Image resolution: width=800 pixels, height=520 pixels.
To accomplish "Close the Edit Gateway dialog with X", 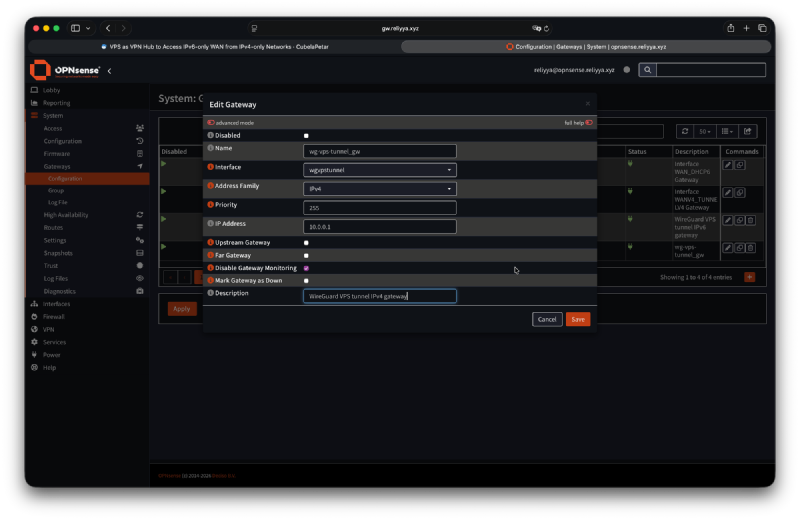I will (587, 104).
